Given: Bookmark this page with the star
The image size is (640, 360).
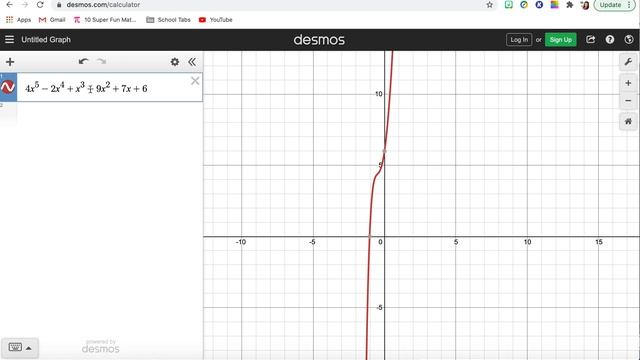Looking at the screenshot, I should tap(489, 5).
